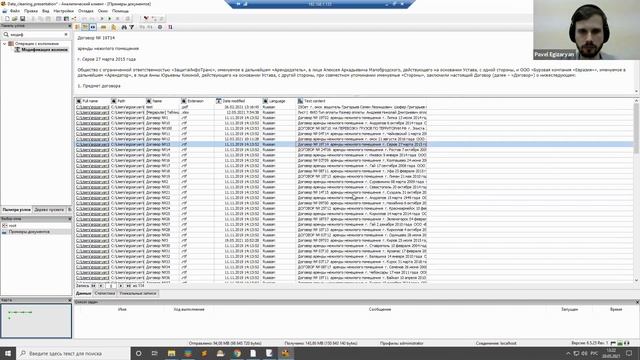Image resolution: width=640 pixels, height=360 pixels.
Task: Select the root item in the node selection panel
Action: click(12, 226)
